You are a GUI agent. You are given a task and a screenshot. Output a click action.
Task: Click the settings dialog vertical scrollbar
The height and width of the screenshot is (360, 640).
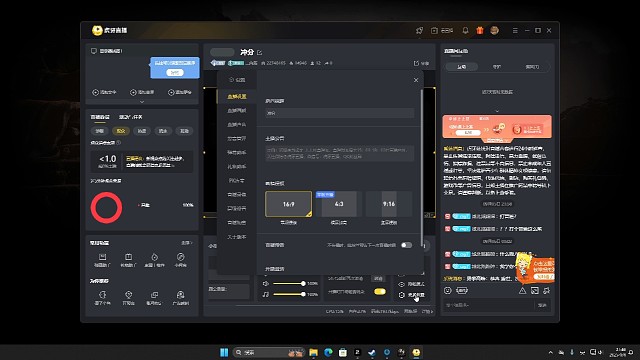[422, 167]
